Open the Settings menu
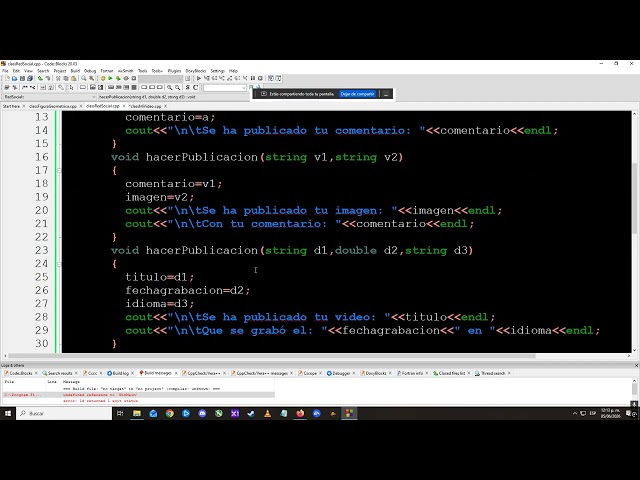This screenshot has width=640, height=480. click(218, 71)
